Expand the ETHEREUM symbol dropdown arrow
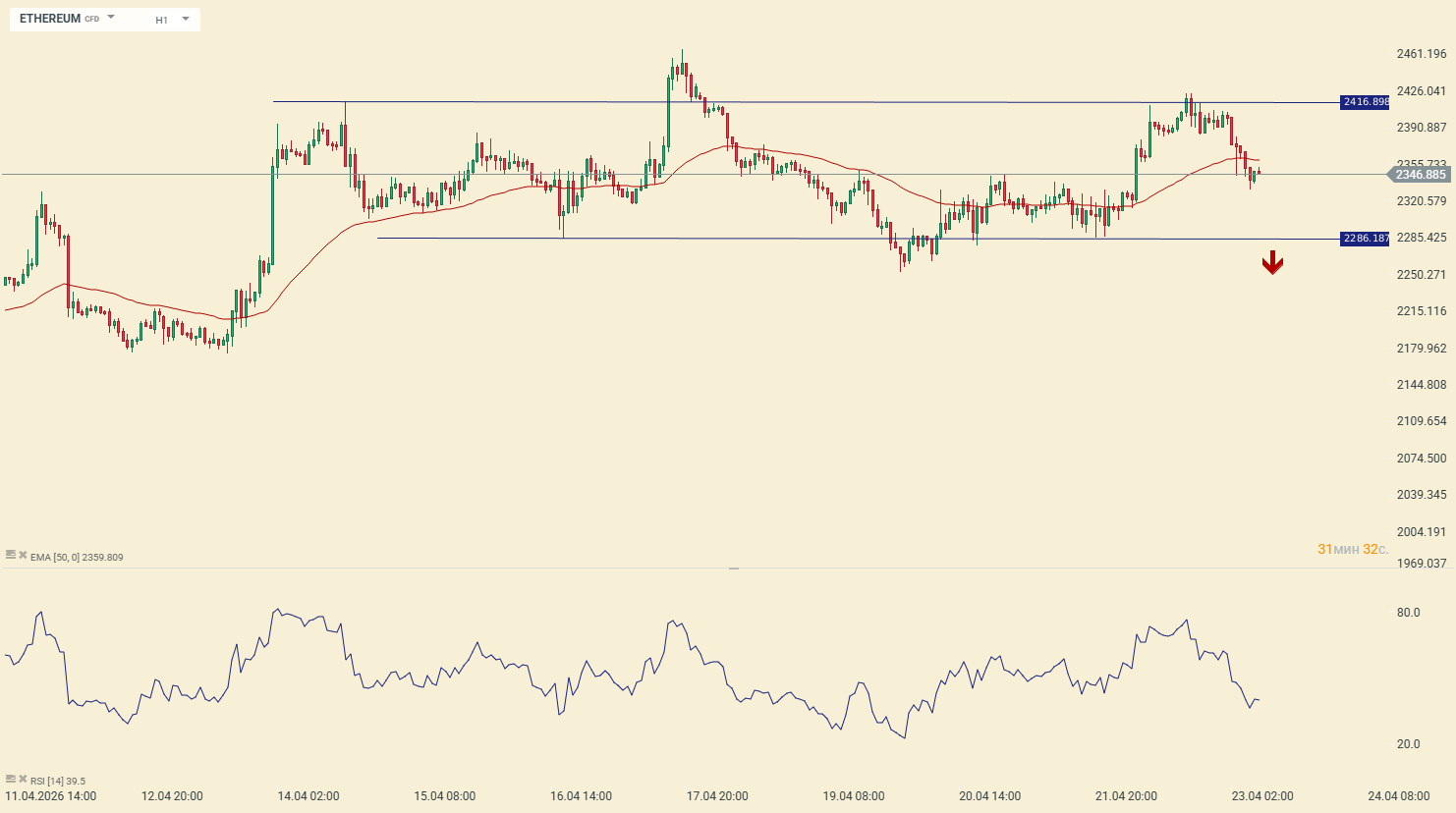Viewport: 1456px width, 813px height. click(x=111, y=18)
